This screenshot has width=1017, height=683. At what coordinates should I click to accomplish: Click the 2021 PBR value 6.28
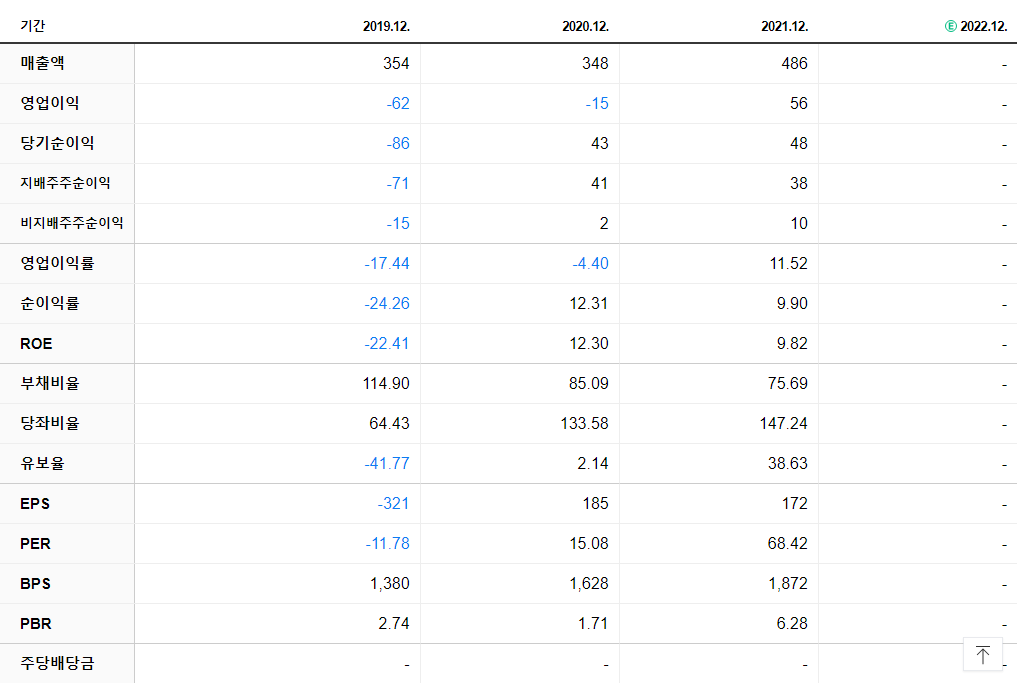point(792,623)
